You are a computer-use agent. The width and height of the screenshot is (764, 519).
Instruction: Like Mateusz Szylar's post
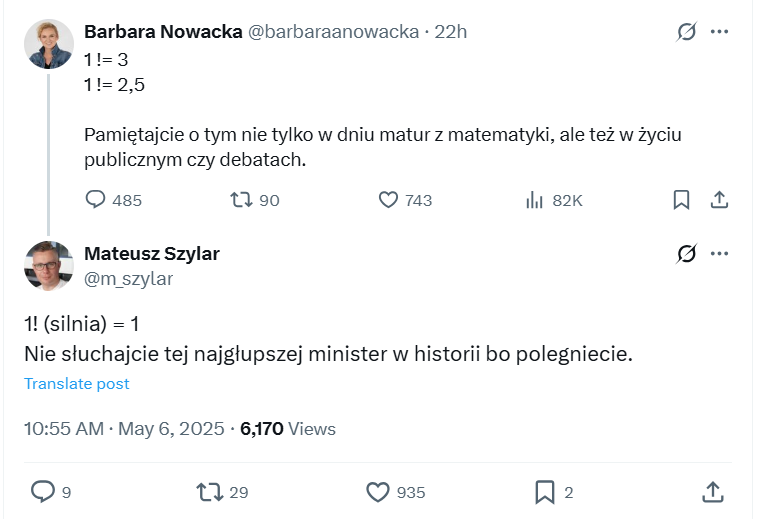coord(377,491)
